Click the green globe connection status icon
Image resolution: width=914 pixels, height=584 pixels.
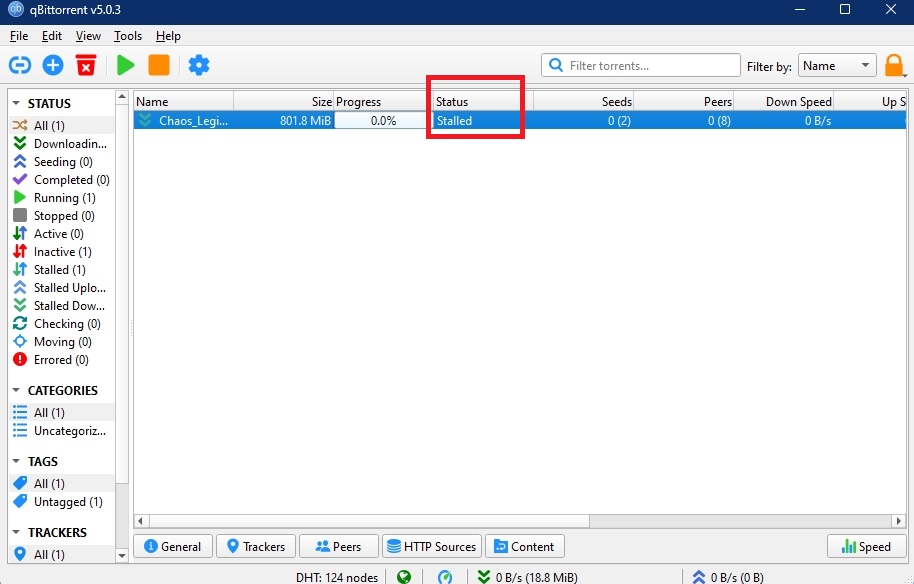click(x=404, y=577)
